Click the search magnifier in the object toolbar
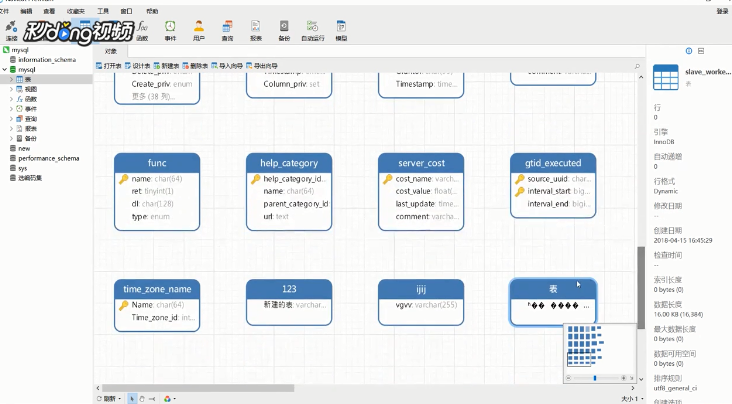732x404 pixels. [637, 66]
